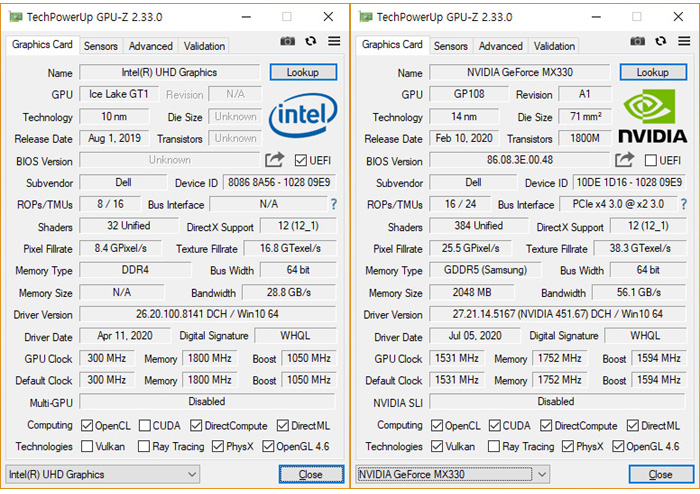Screen dimensions: 700x494
Task: Open the hamburger menu in Intel GPU-Z window
Action: pos(334,41)
